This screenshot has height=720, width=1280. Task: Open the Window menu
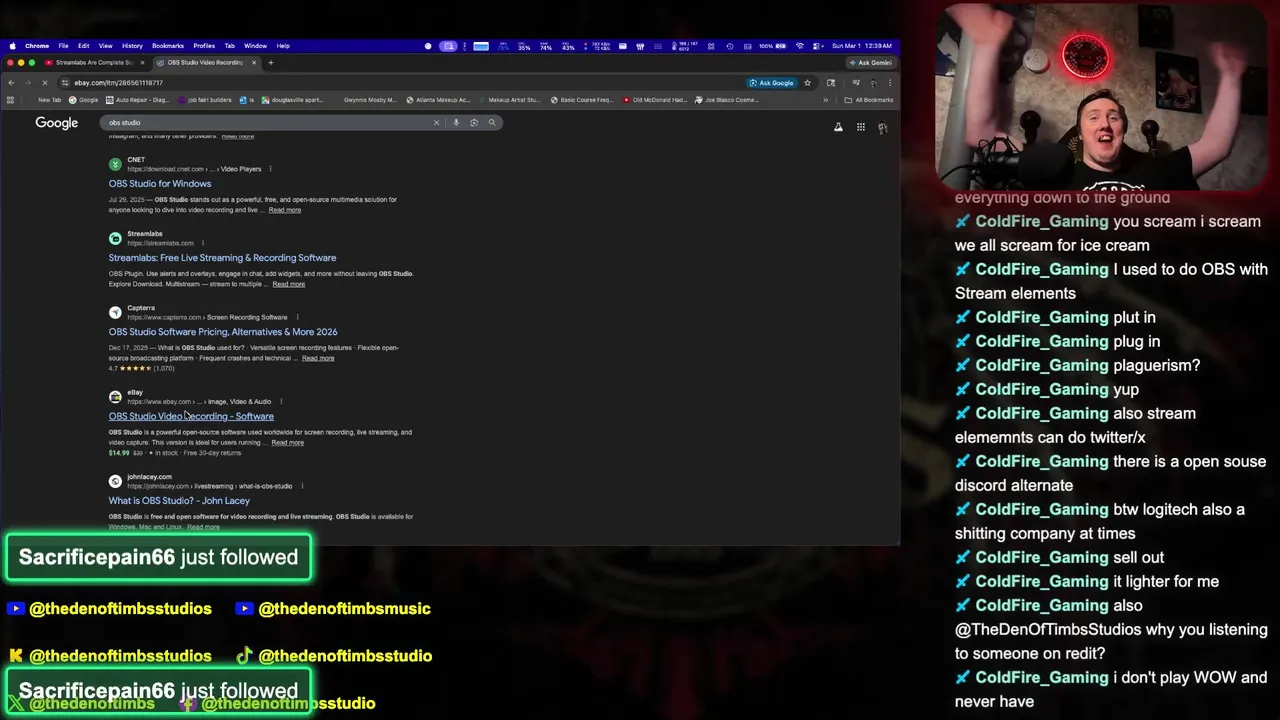click(255, 46)
